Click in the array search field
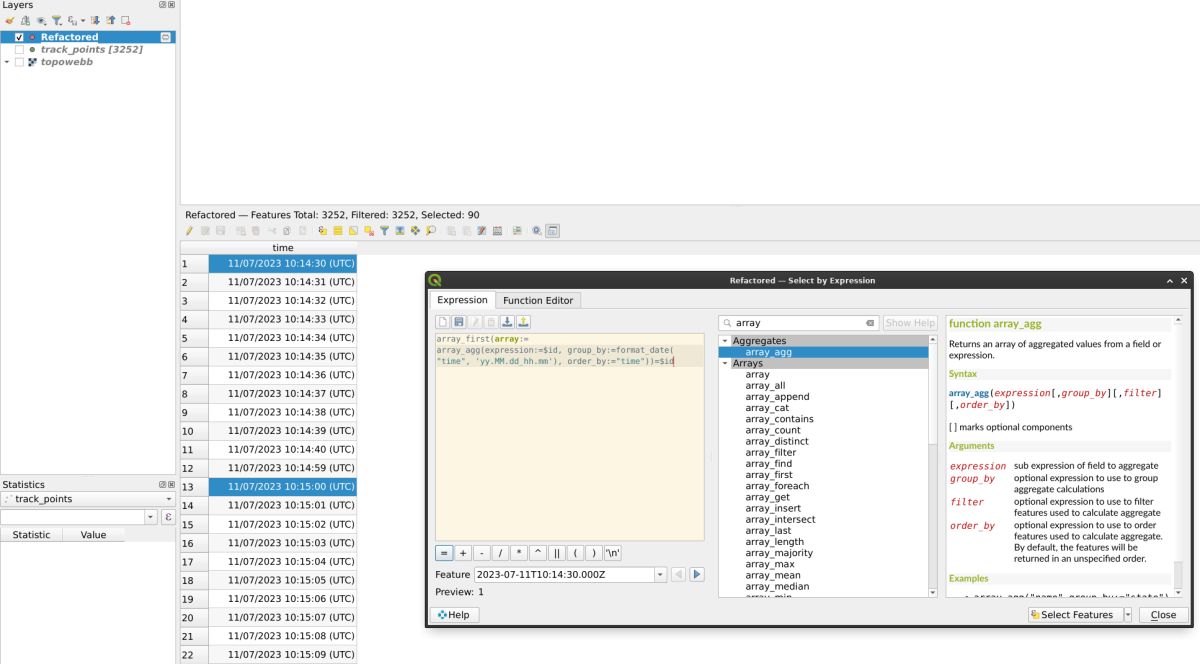The image size is (1200, 664). click(x=798, y=323)
